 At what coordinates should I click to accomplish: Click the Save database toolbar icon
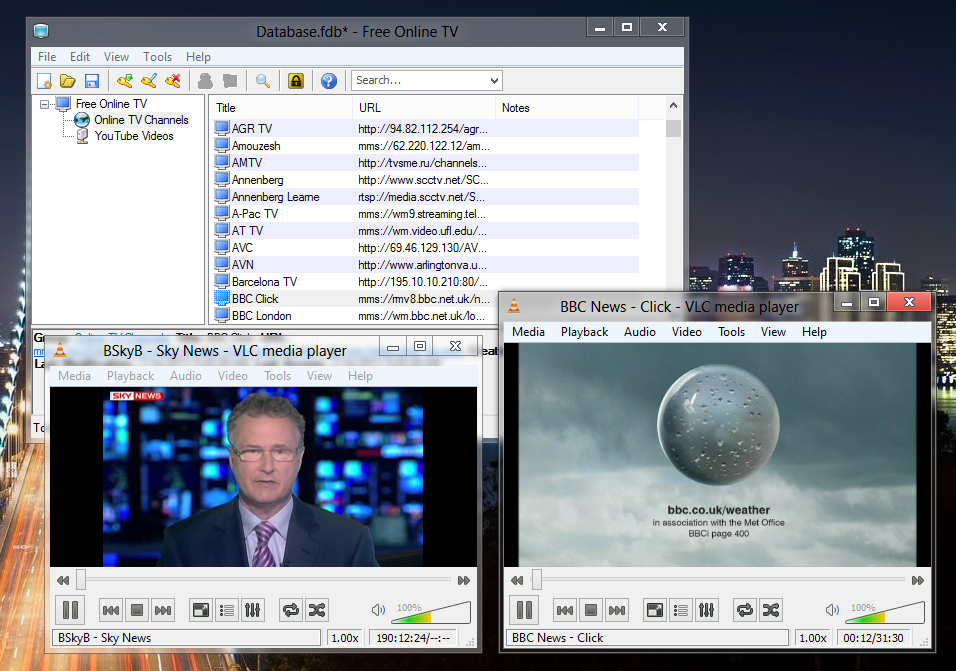click(92, 81)
